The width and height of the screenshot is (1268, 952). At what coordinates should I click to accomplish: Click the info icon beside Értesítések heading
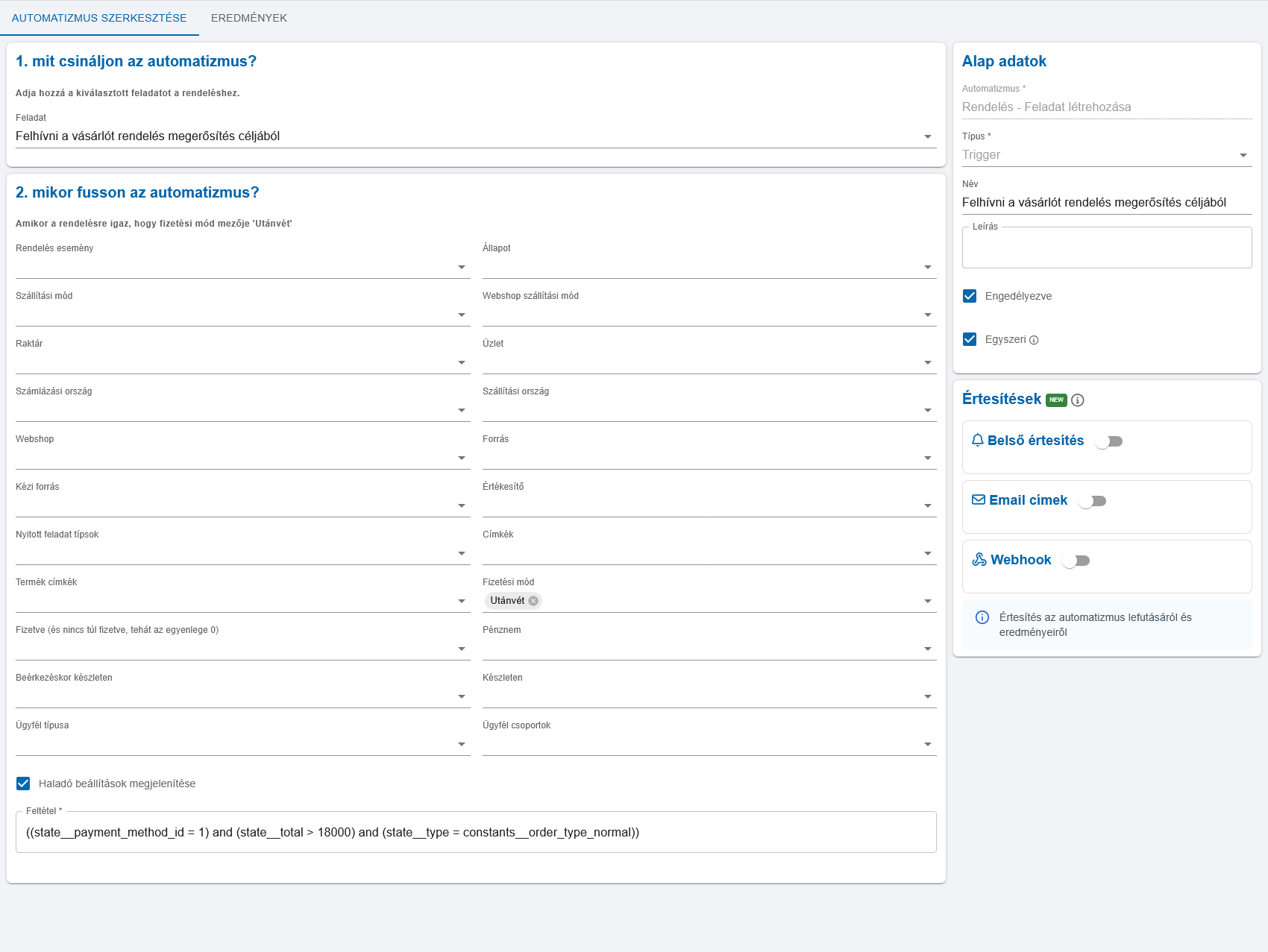tap(1078, 400)
